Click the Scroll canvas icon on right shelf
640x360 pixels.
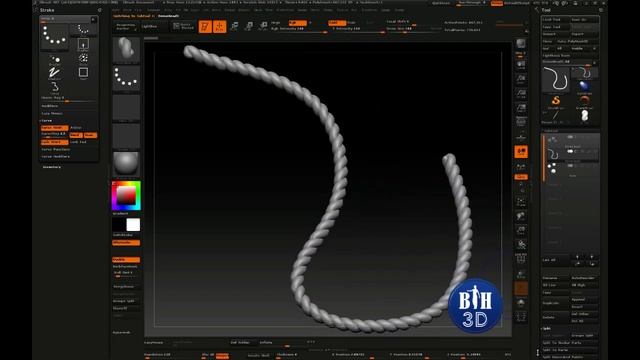click(521, 64)
